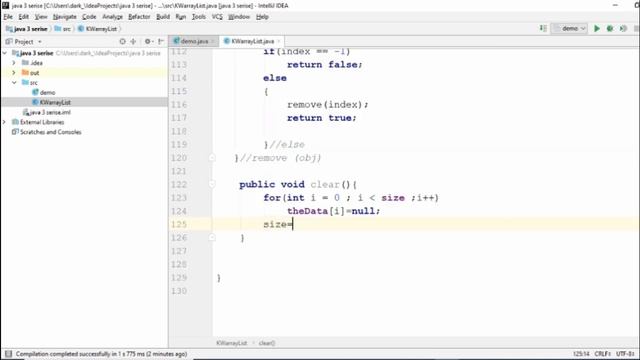Open the Code menu

[x=89, y=17]
